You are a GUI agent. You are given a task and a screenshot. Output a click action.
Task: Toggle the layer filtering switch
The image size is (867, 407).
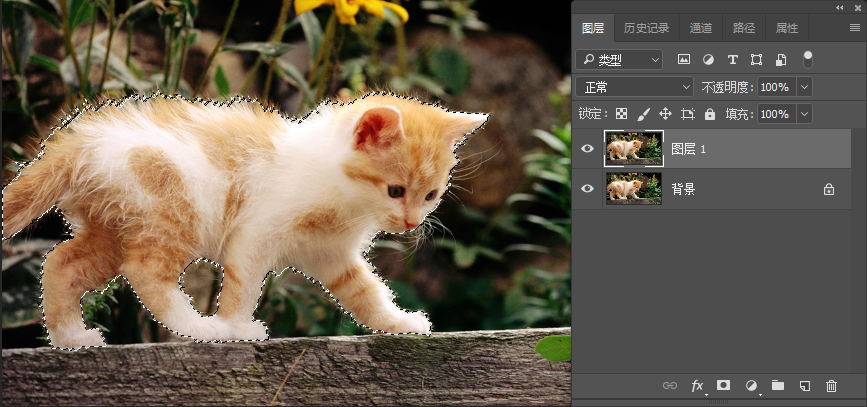(x=807, y=59)
